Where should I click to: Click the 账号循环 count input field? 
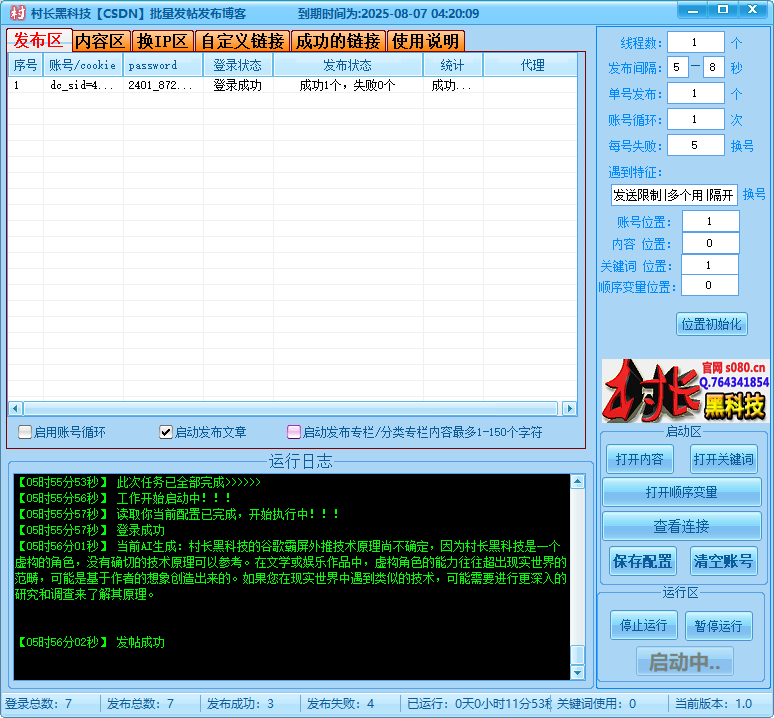coord(696,119)
